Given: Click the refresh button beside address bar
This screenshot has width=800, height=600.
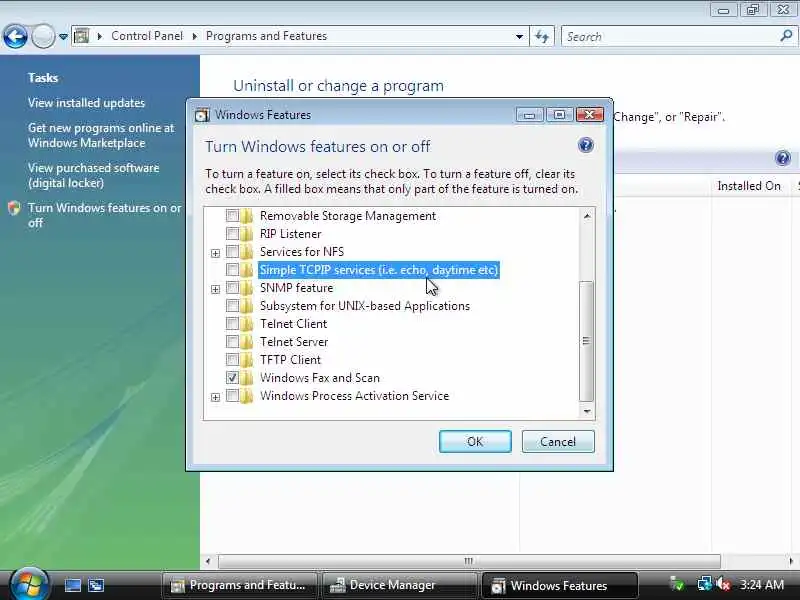Looking at the screenshot, I should click(x=542, y=37).
